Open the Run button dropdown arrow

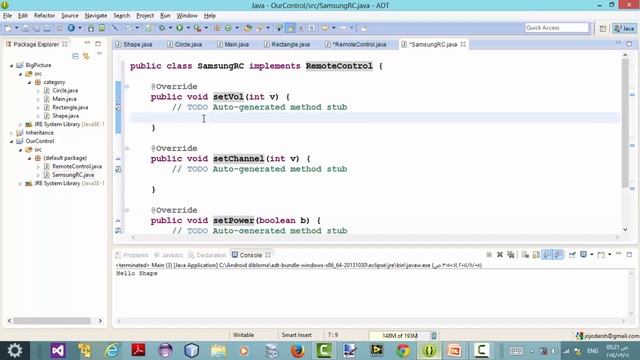pos(188,28)
